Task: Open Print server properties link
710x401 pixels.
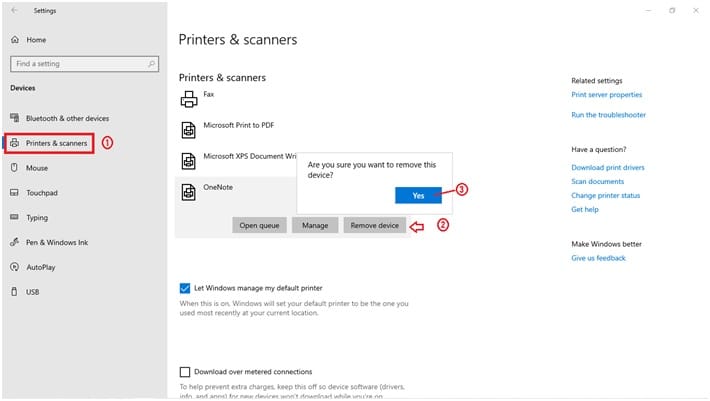Action: pos(606,95)
